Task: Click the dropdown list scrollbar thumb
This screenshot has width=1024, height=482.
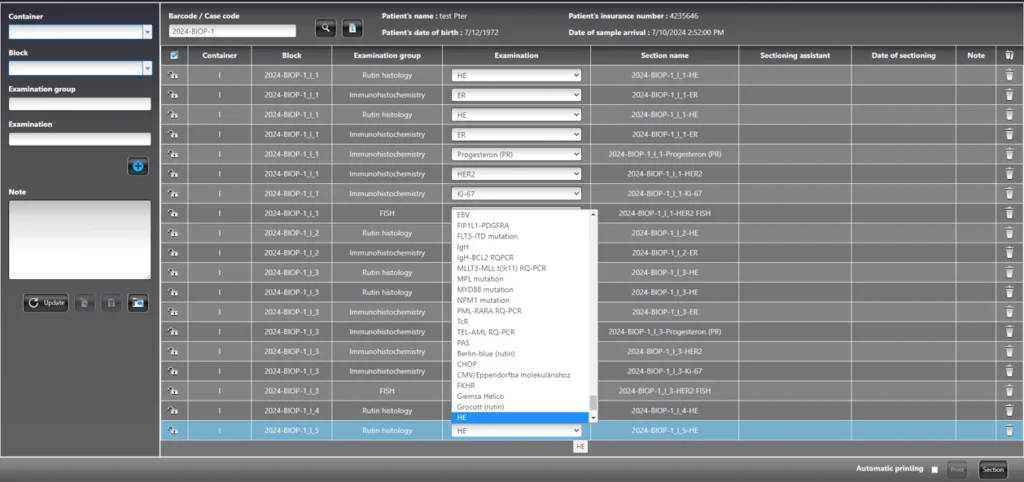Action: click(x=593, y=402)
